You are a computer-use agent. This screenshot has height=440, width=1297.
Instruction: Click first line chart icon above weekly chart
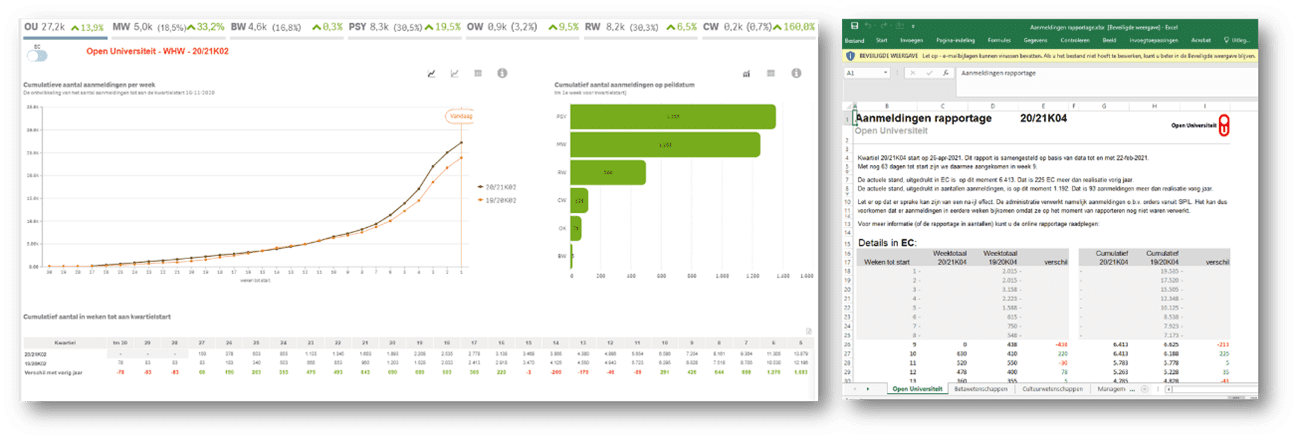click(x=431, y=74)
